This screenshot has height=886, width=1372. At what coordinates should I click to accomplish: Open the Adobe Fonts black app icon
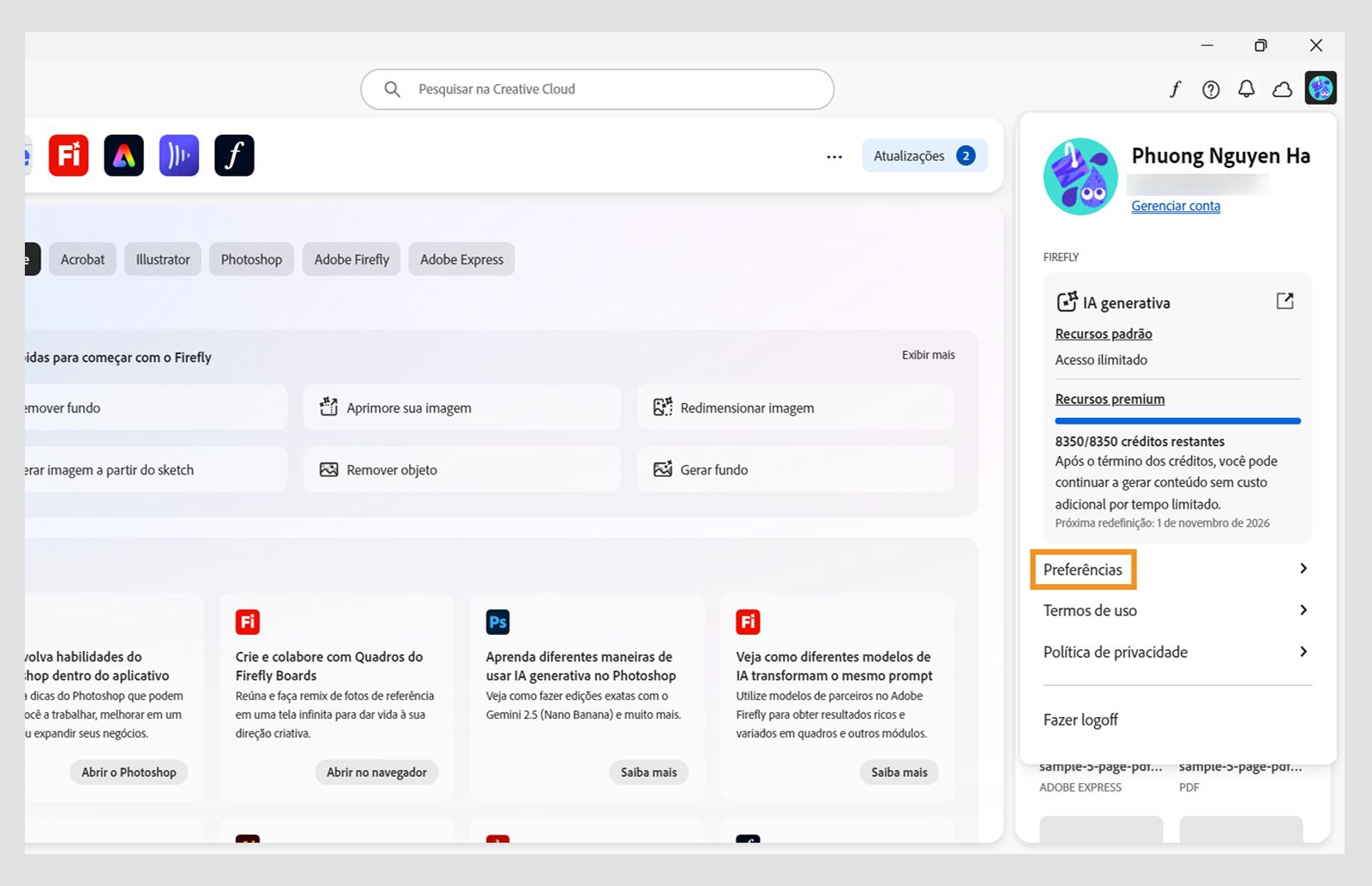(x=234, y=155)
